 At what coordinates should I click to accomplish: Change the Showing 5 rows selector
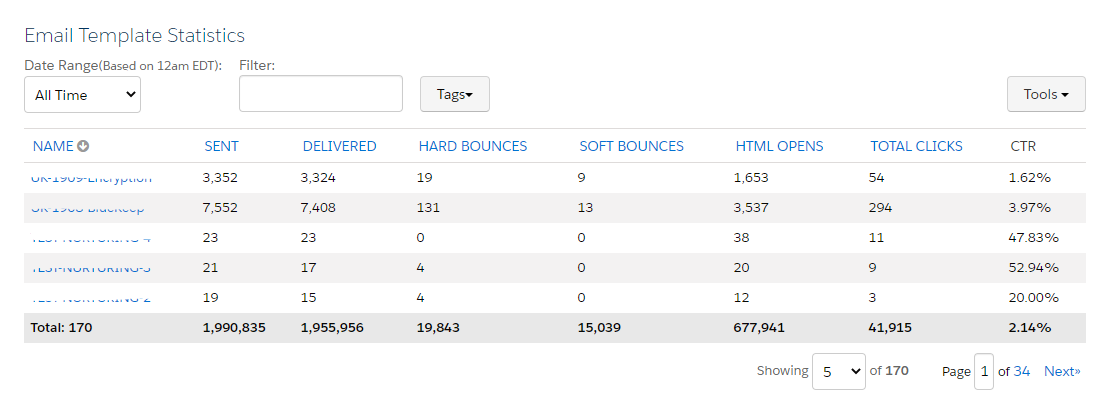point(839,371)
